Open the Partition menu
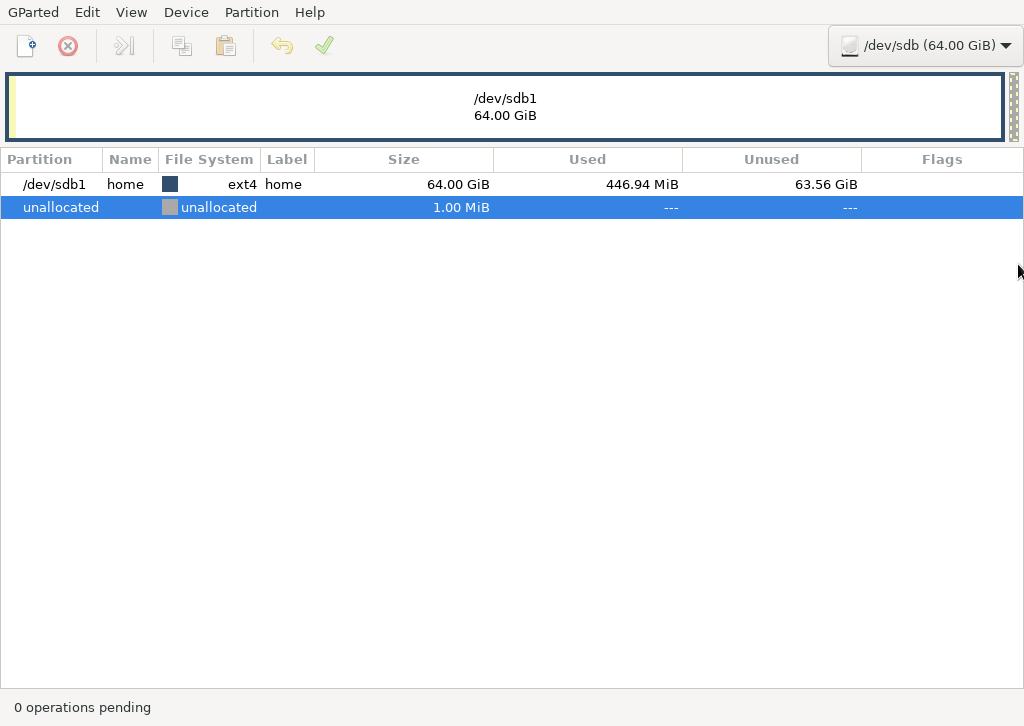1024x726 pixels. click(251, 12)
